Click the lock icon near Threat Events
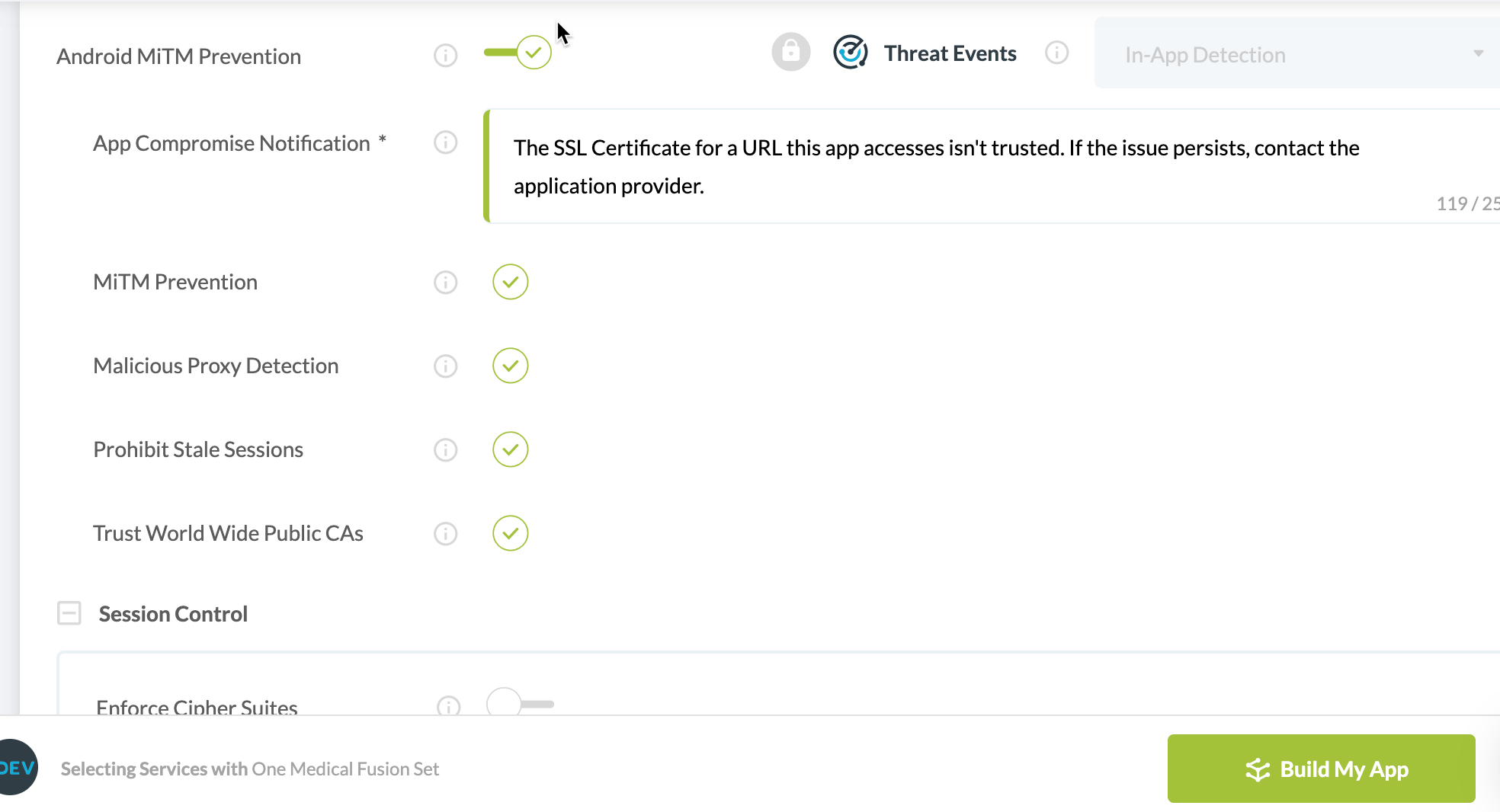Viewport: 1500px width, 812px height. point(790,52)
